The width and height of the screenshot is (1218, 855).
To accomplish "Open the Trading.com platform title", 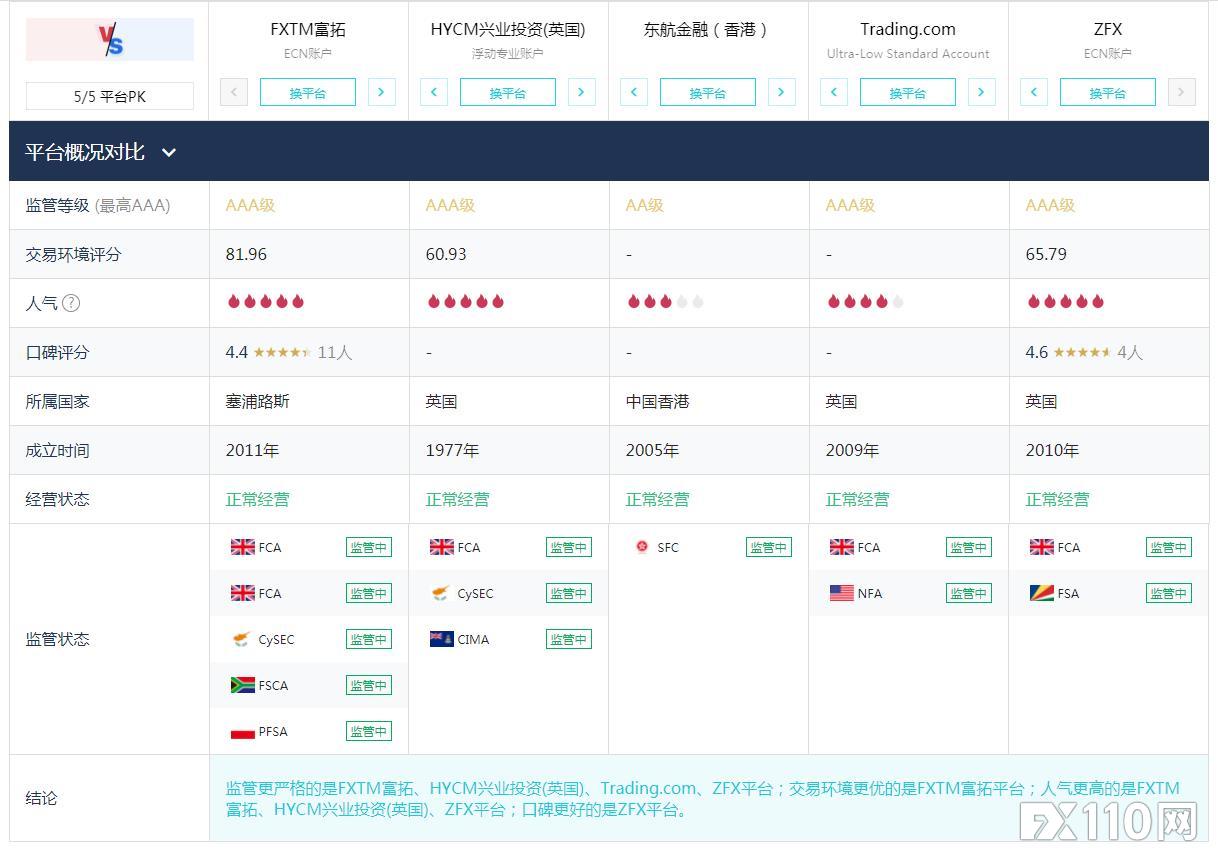I will [x=908, y=29].
